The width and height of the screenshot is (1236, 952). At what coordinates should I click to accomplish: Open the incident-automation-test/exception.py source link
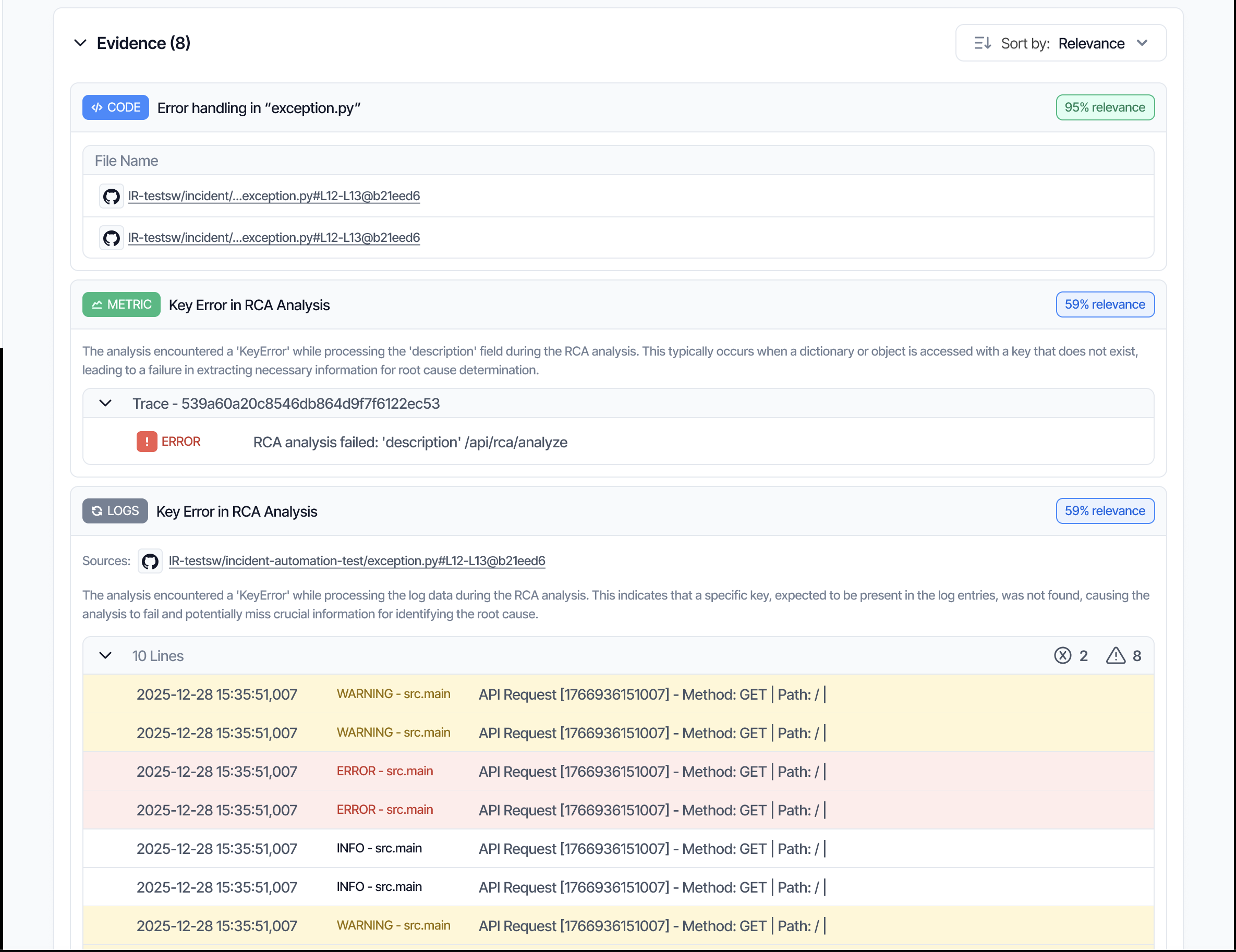(x=357, y=561)
